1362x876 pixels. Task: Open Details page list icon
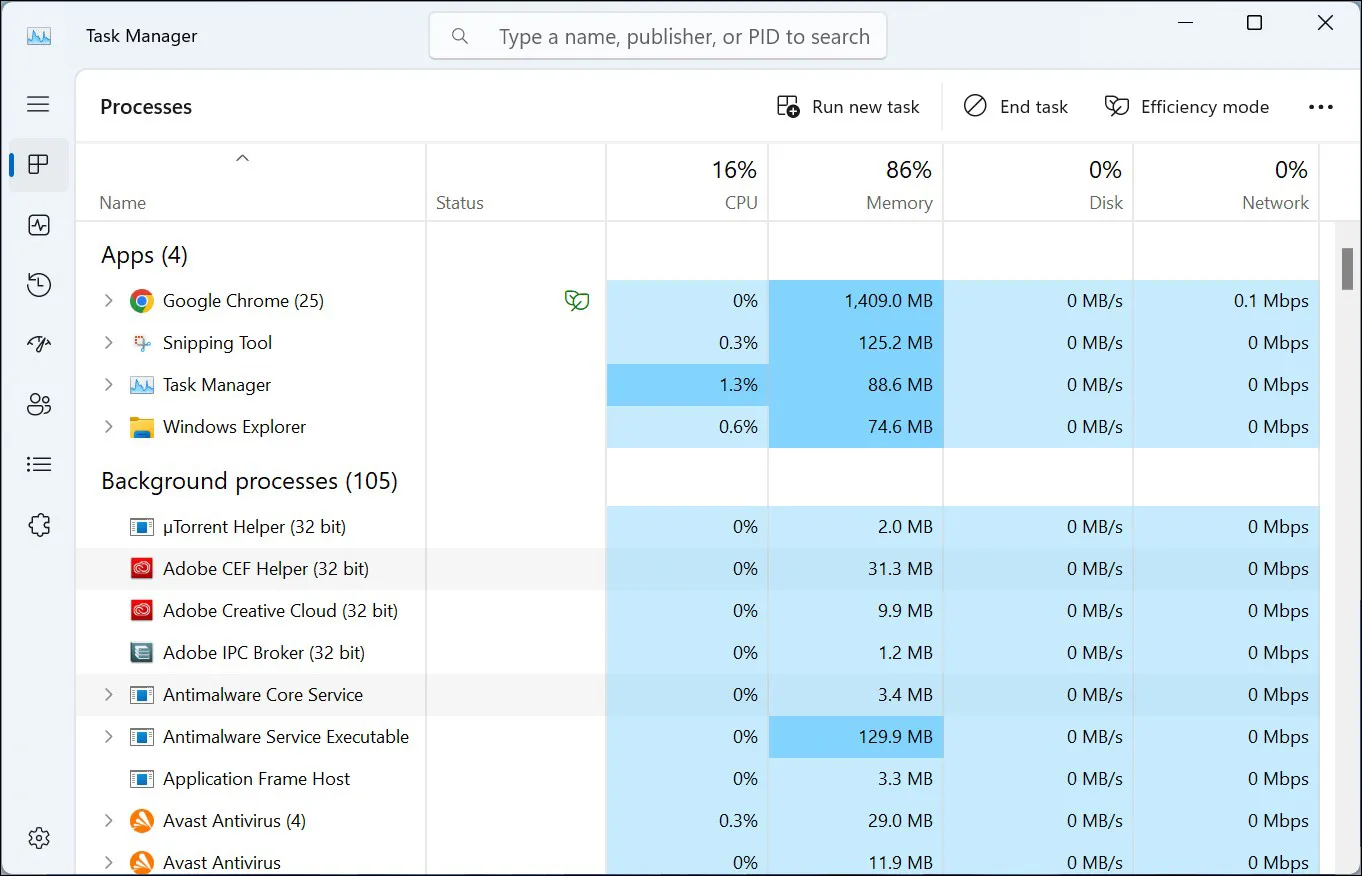[x=39, y=464]
